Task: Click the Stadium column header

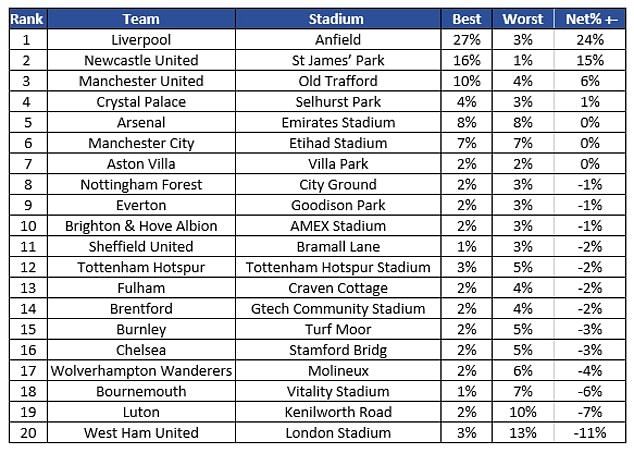Action: click(x=336, y=19)
